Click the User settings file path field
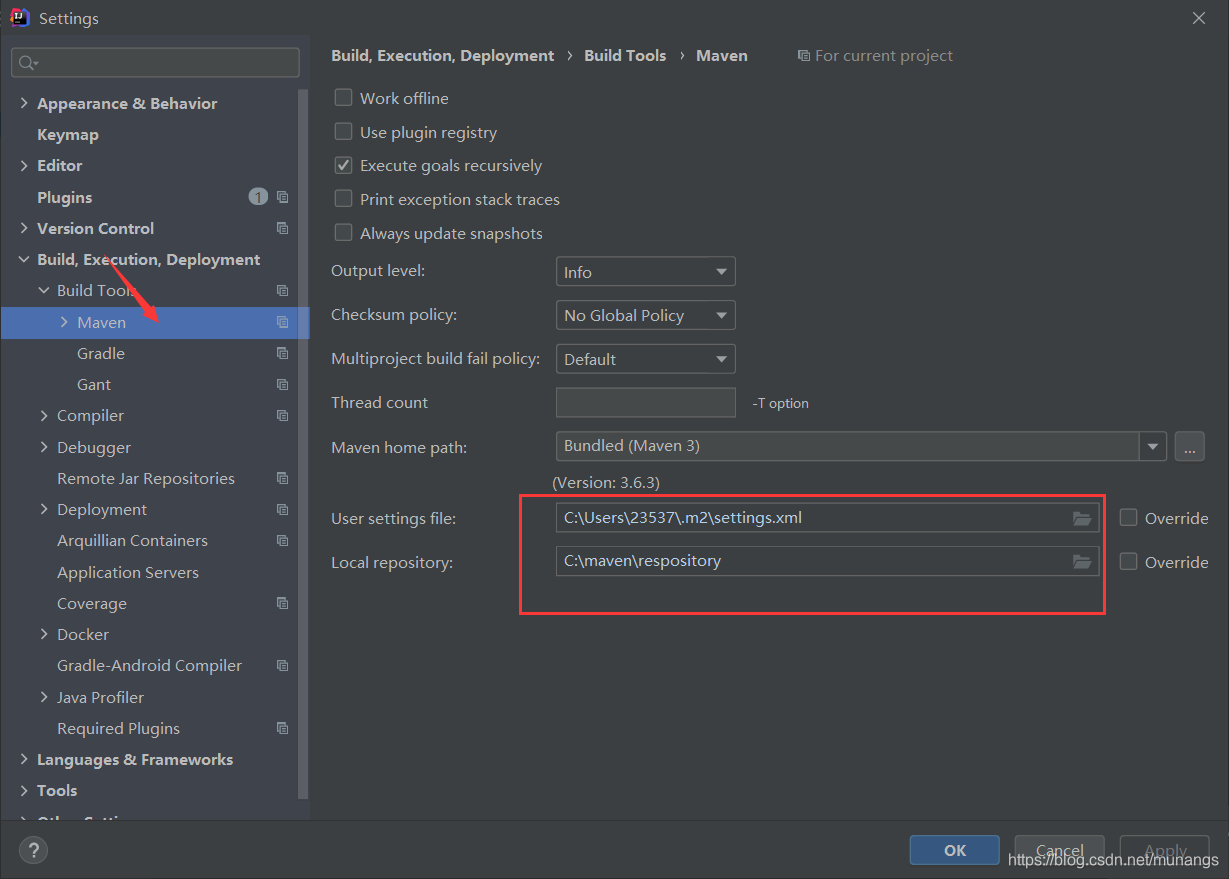 pos(827,518)
